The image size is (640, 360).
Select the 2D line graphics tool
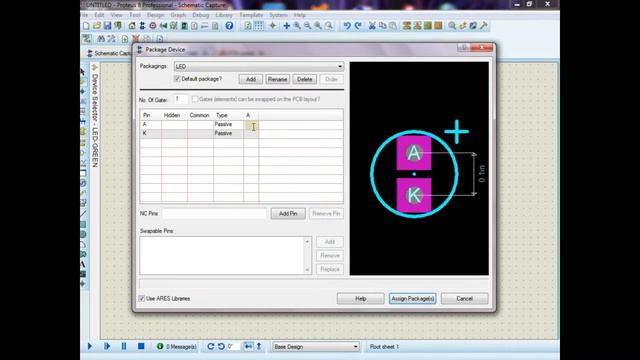pos(83,213)
